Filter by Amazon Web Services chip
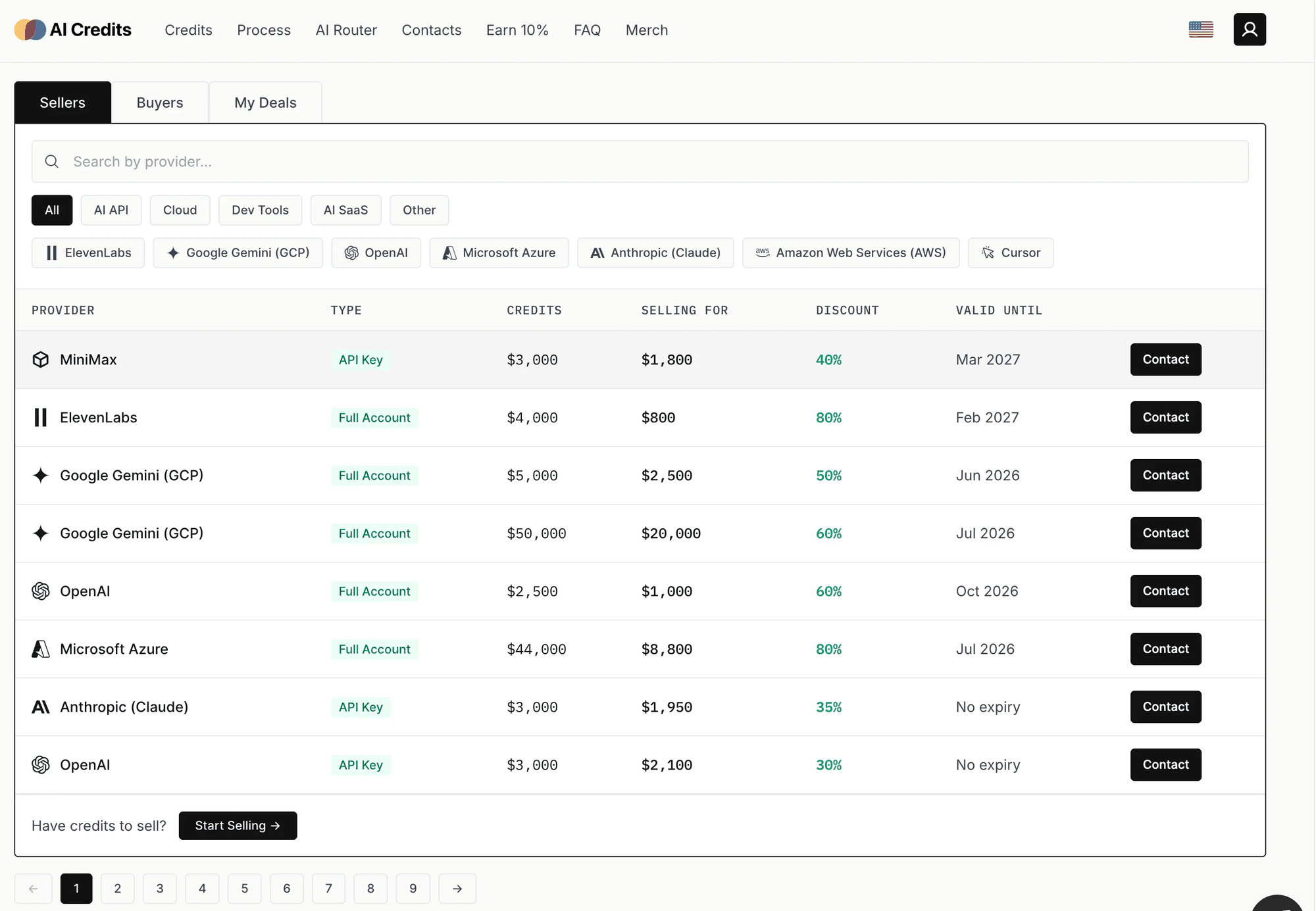Image resolution: width=1316 pixels, height=911 pixels. [x=851, y=253]
